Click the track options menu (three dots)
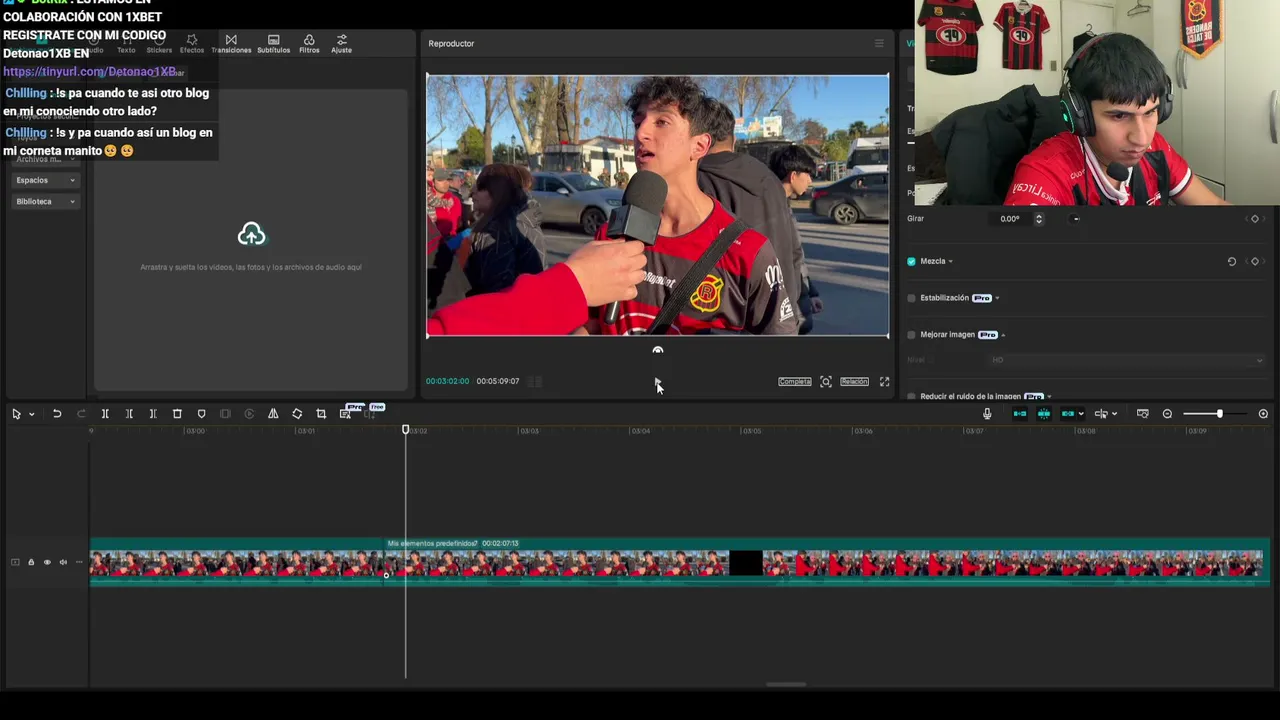Viewport: 1280px width, 720px height. point(79,562)
